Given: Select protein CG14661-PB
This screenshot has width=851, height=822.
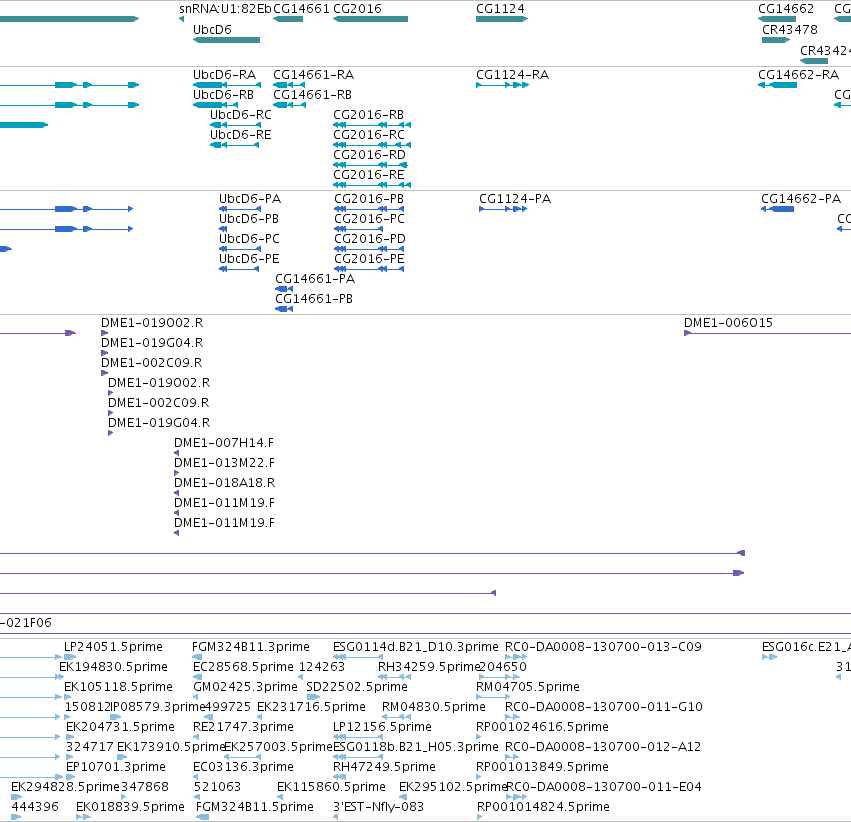Looking at the screenshot, I should pyautogui.click(x=284, y=309).
